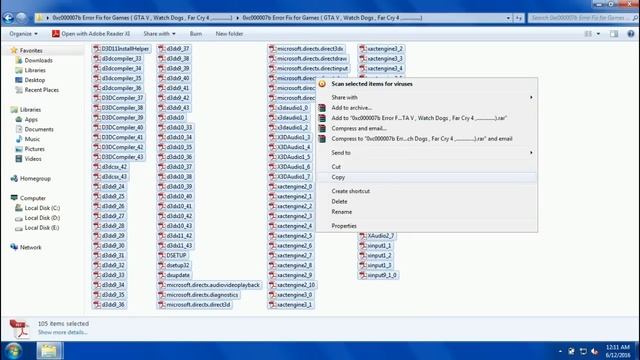This screenshot has width=640, height=360.
Task: Choose Rename from the context menu
Action: coord(427,212)
